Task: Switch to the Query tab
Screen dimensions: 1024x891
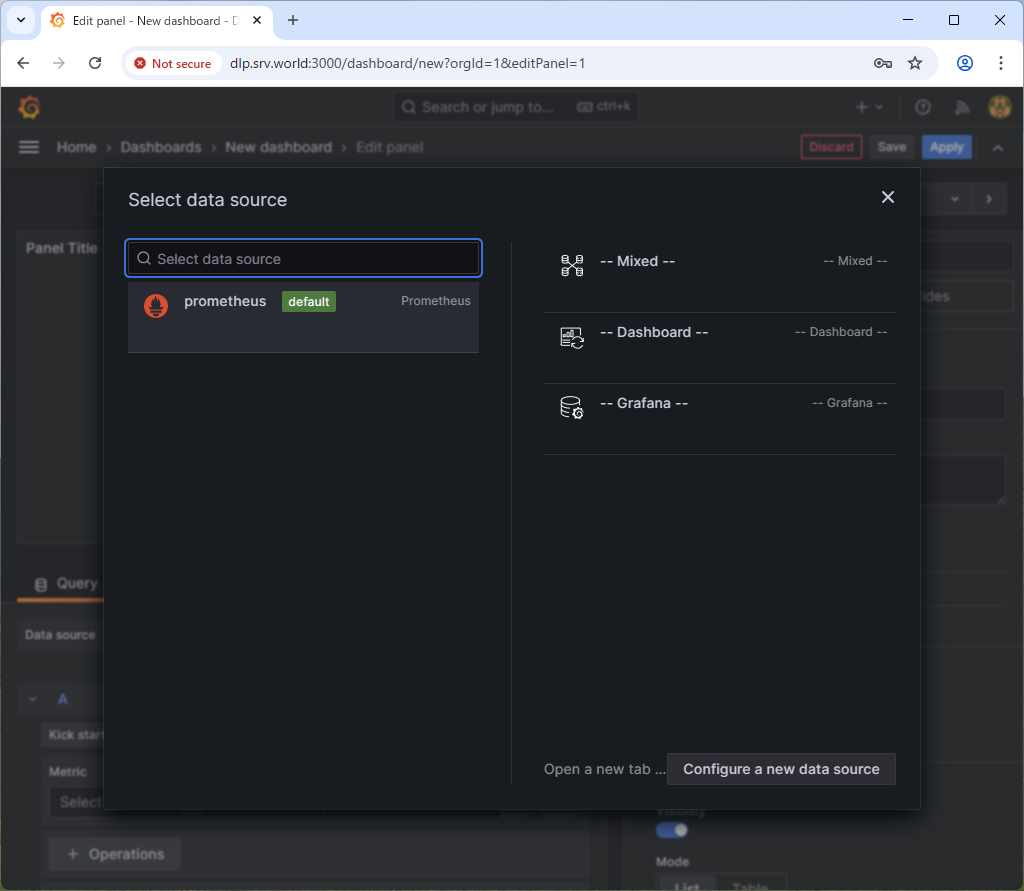Action: coord(66,583)
